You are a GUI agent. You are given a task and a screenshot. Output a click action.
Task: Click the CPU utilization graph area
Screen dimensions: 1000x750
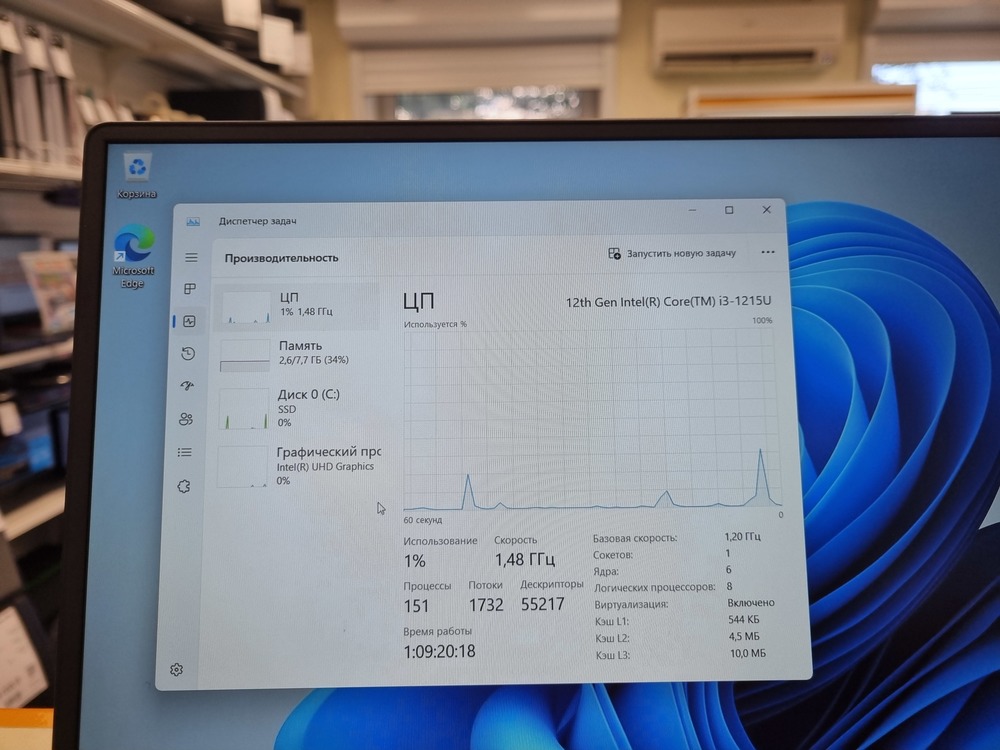590,420
